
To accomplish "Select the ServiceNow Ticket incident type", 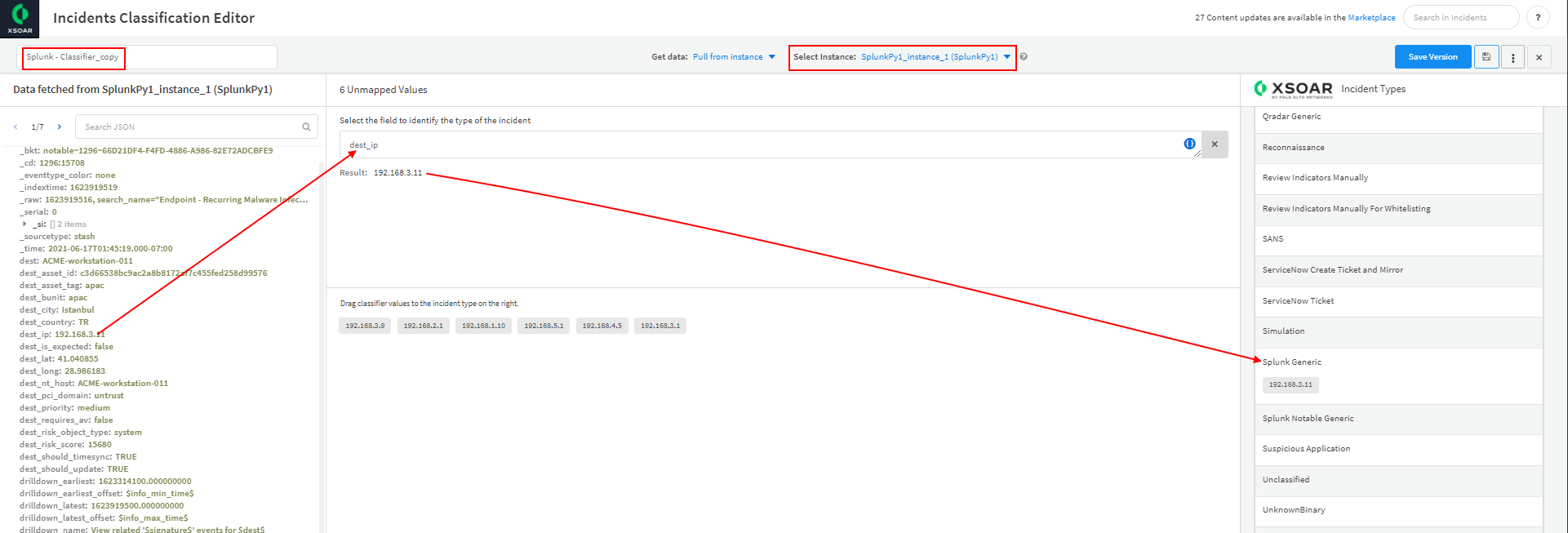I will point(1298,301).
